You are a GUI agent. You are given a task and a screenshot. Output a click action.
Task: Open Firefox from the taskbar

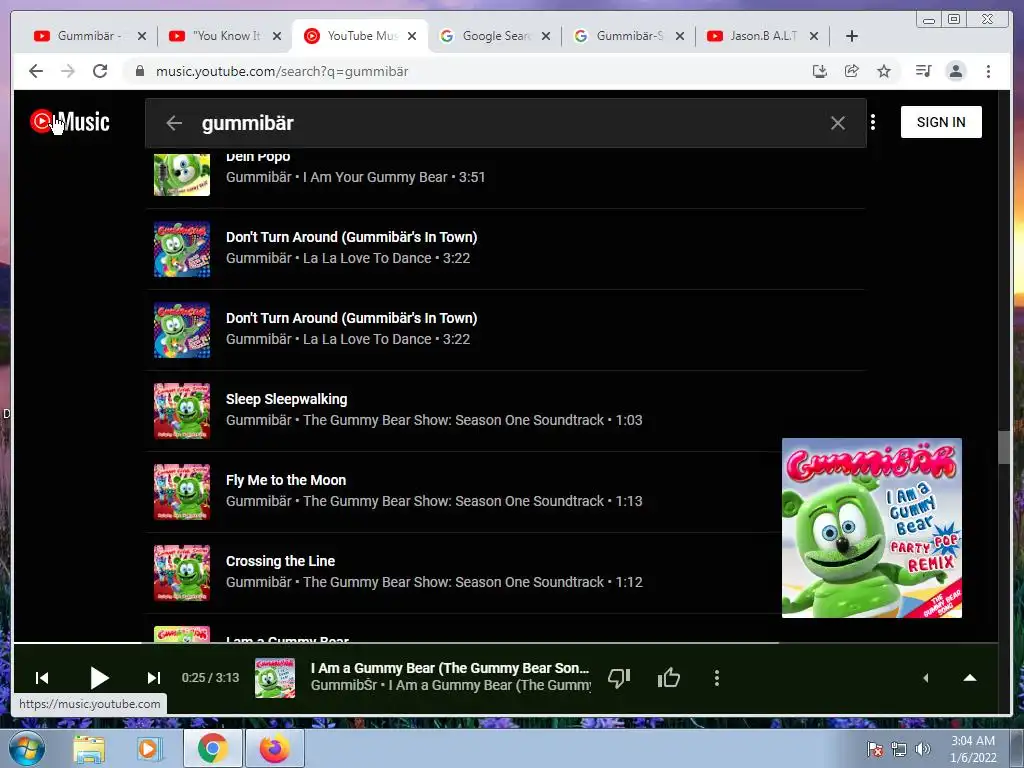[x=275, y=748]
